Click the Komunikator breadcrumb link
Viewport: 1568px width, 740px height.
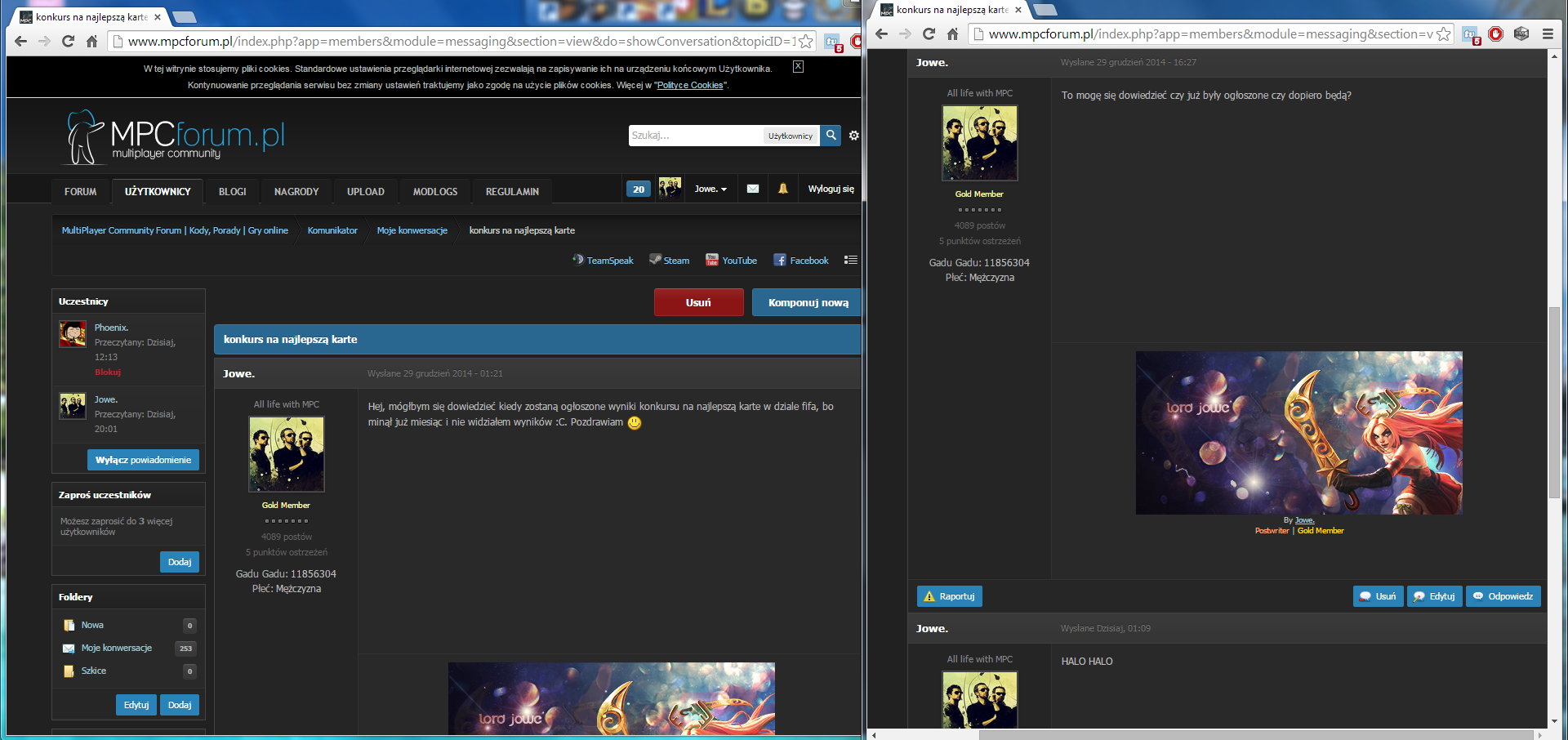point(332,230)
